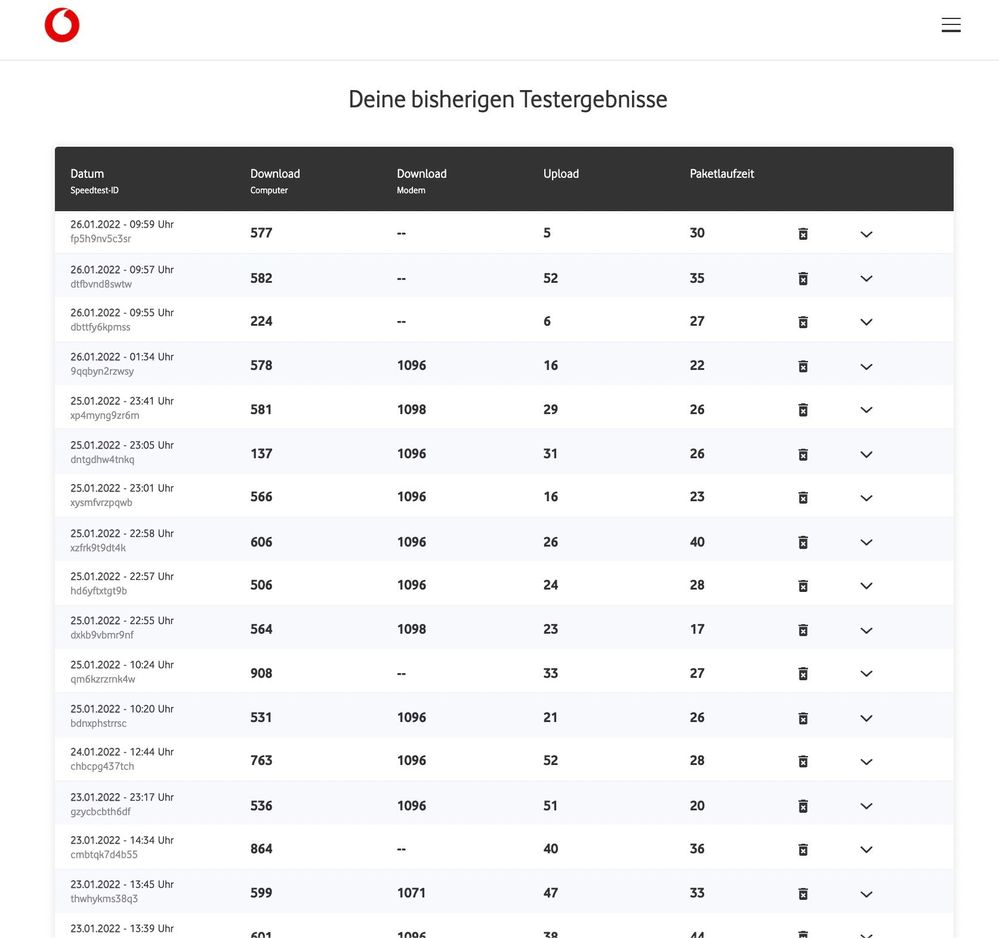Delete test result bdnxphstrrsc
999x938 pixels.
coord(803,718)
